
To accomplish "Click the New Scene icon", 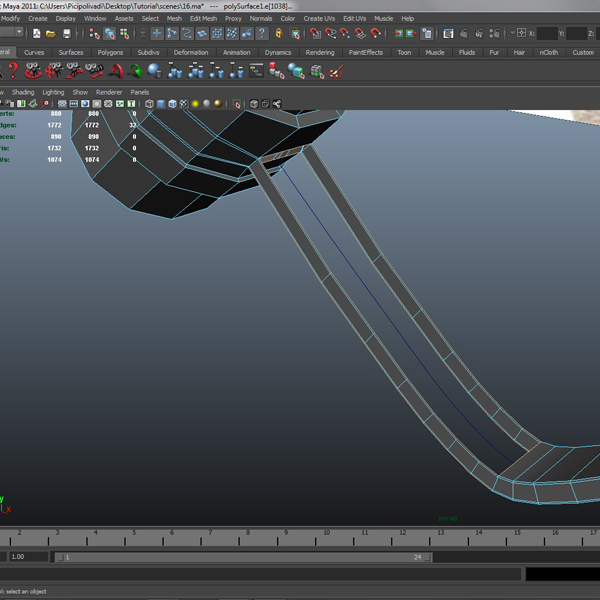I will pos(37,34).
